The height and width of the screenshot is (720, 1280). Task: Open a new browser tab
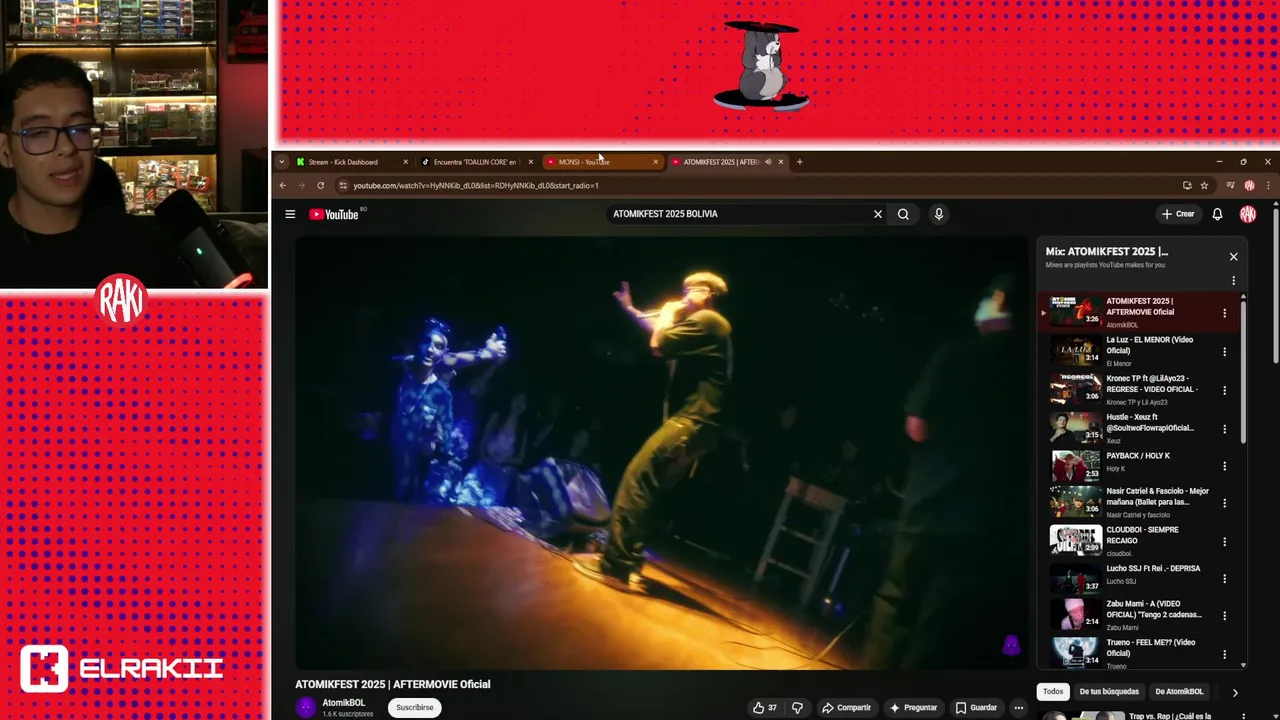click(x=799, y=162)
